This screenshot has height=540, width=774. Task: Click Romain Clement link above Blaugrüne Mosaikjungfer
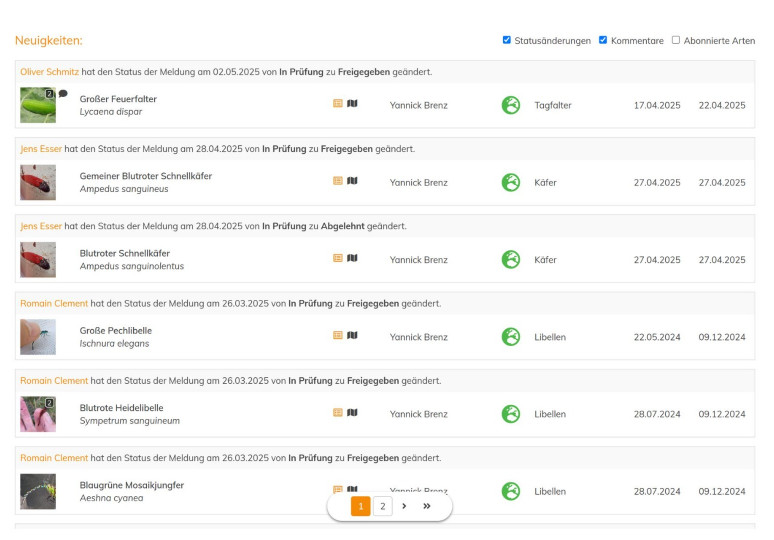(54, 458)
